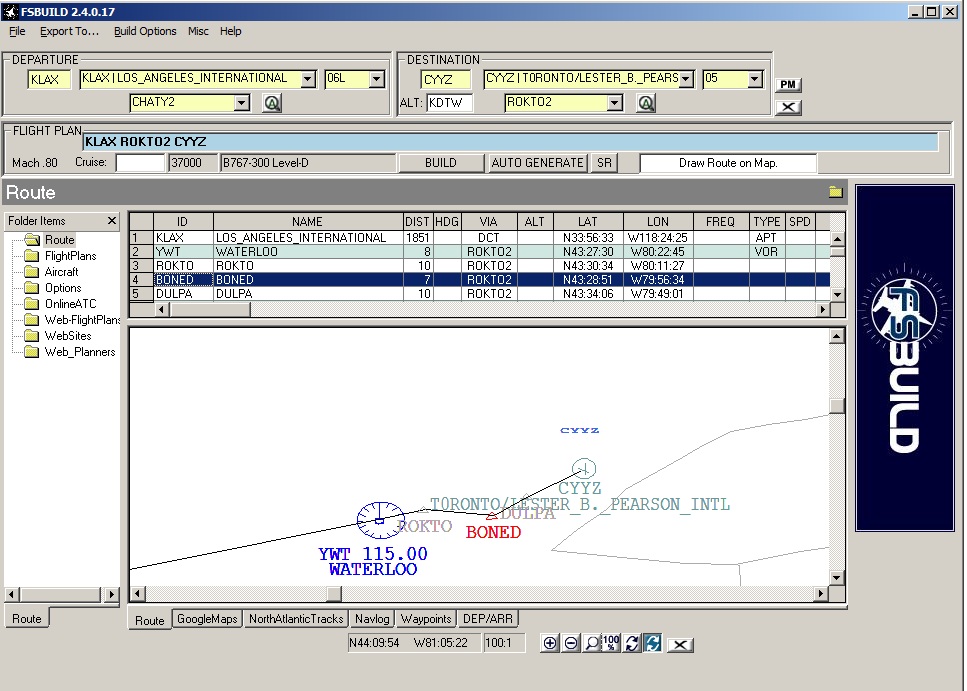Select the FlightPlans folder in tree
967x691 pixels.
70,256
